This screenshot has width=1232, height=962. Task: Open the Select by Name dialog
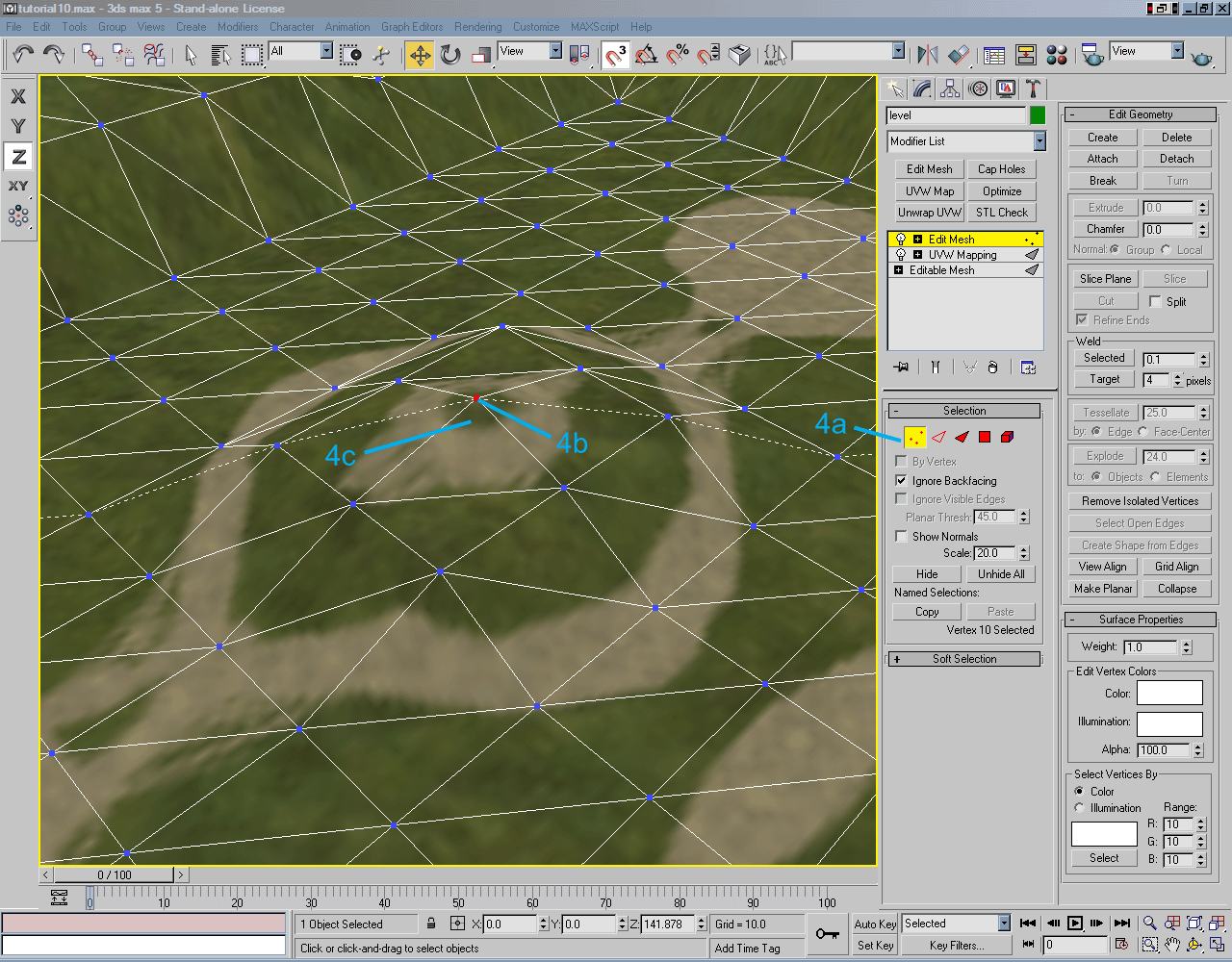pos(222,55)
